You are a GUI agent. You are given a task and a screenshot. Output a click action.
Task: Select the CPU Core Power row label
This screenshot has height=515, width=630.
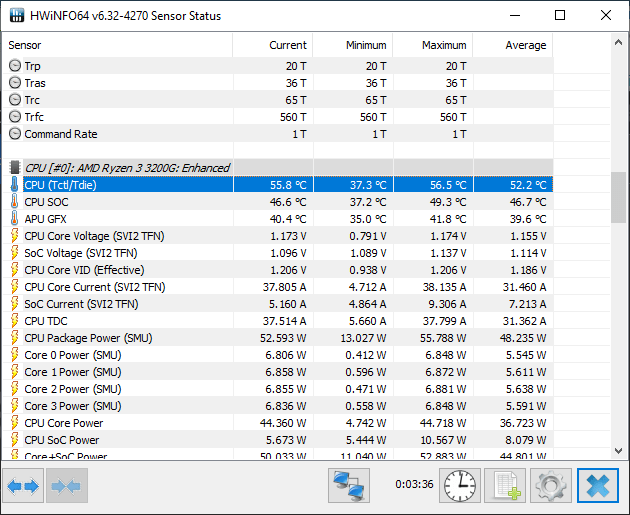[x=63, y=423]
